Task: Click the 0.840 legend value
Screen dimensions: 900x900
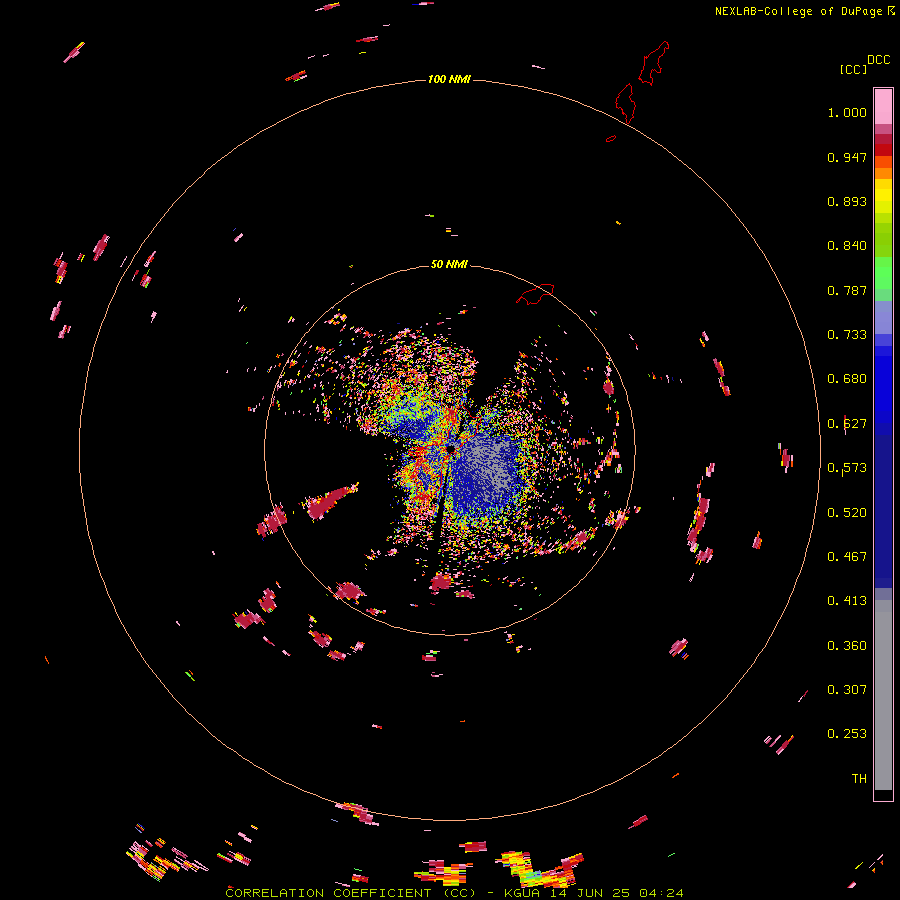Action: click(x=847, y=246)
